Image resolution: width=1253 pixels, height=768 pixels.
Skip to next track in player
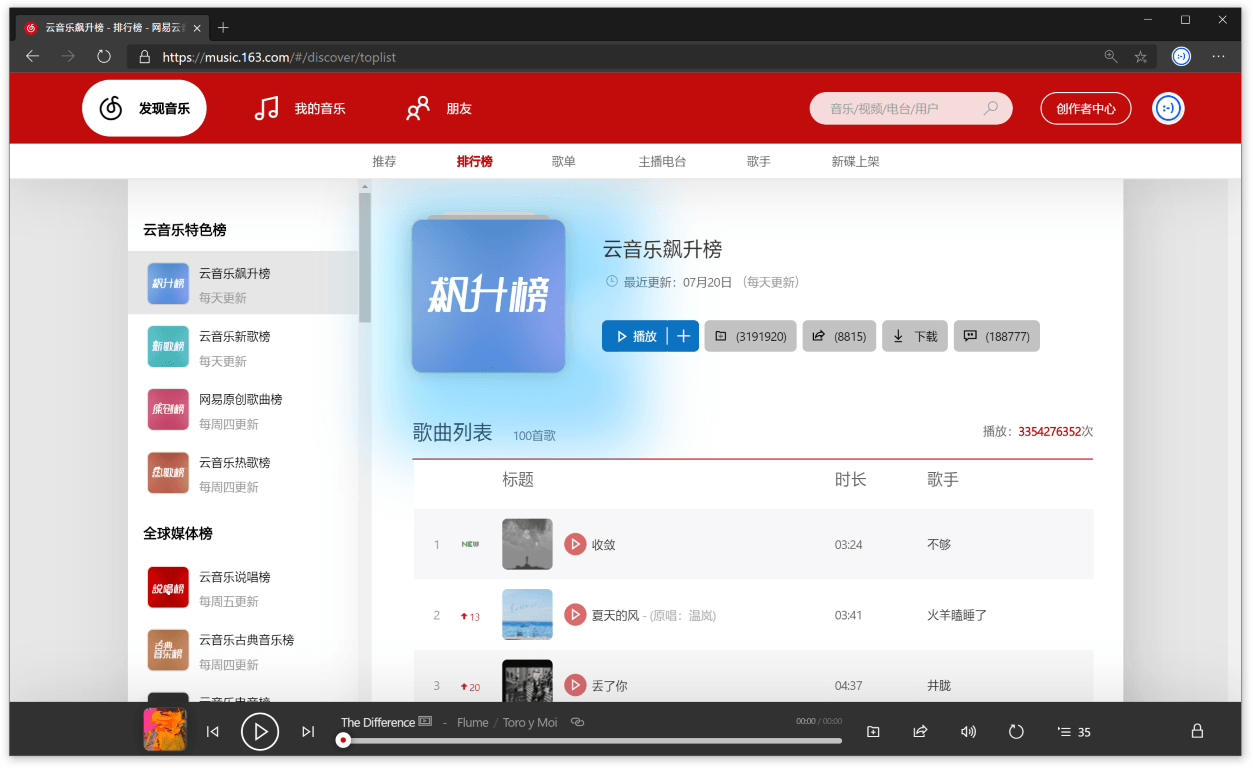click(308, 732)
